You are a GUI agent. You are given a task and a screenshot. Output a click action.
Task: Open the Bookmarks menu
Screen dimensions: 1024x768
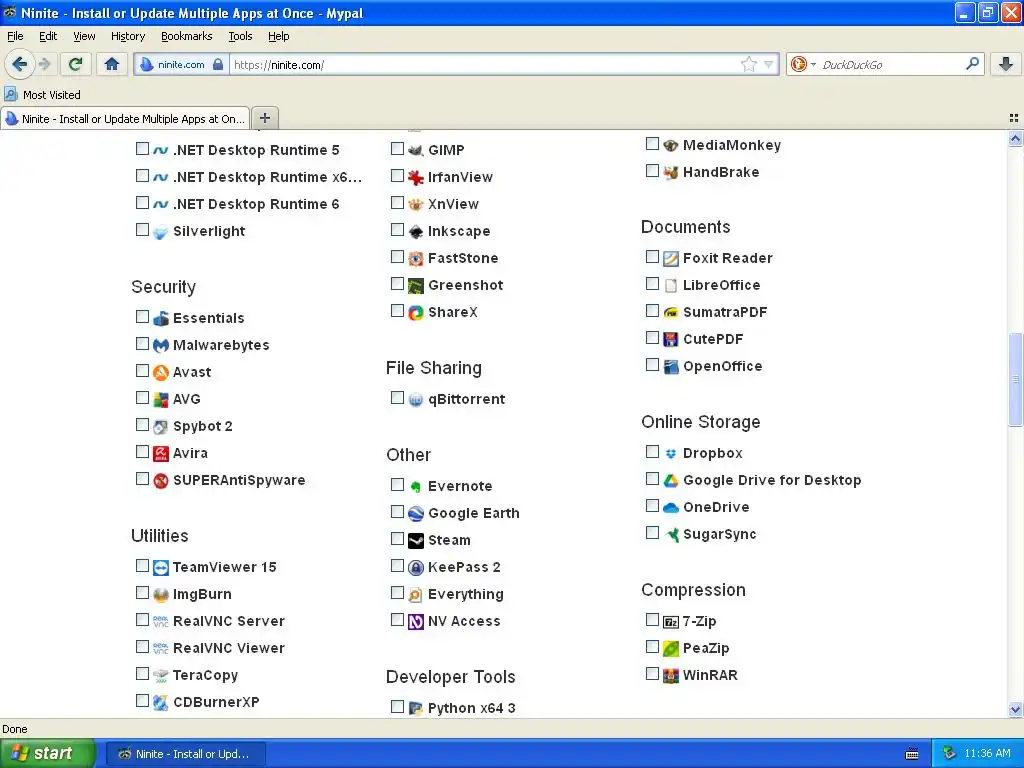[x=187, y=36]
